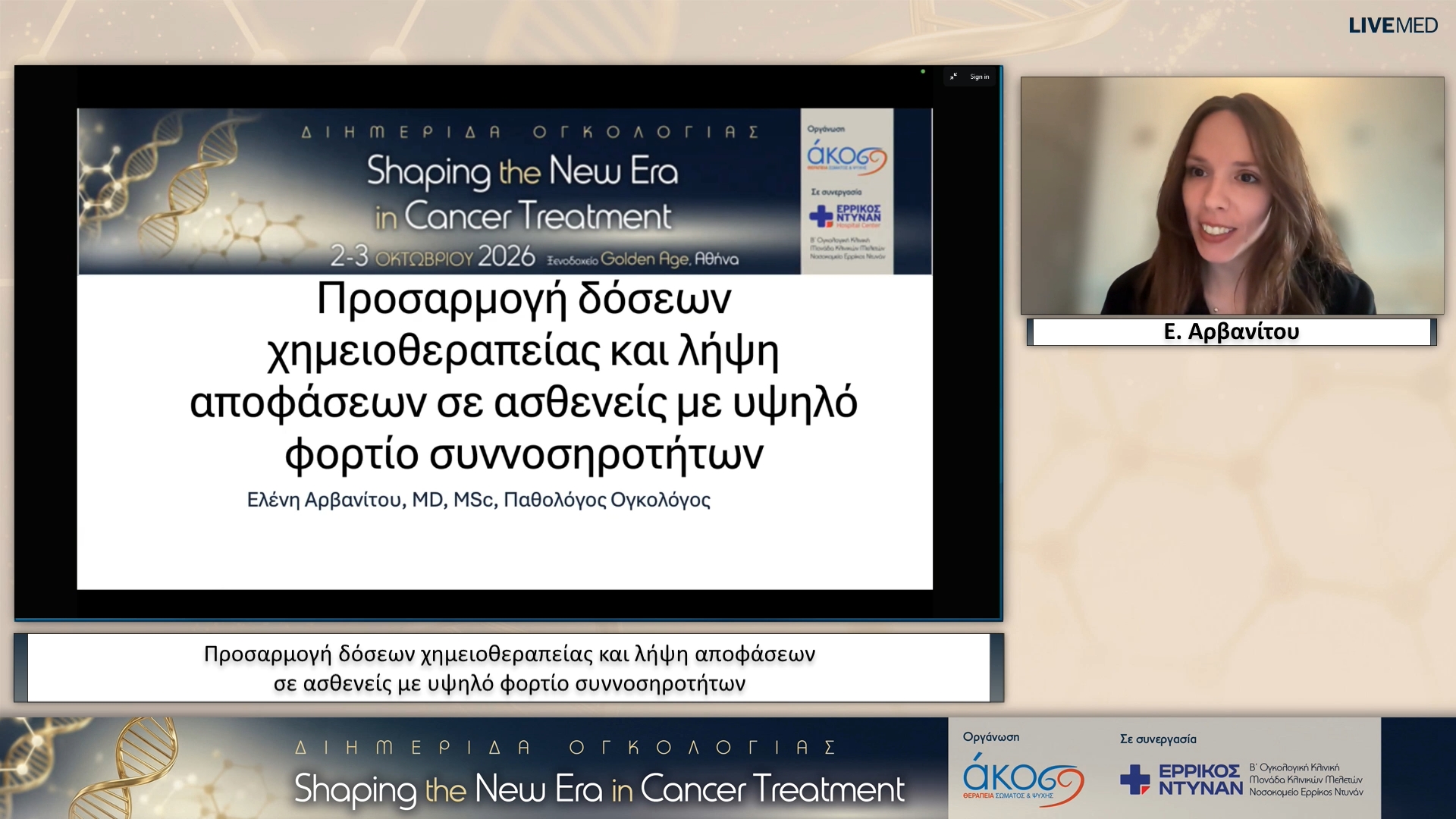Screen dimensions: 1456x819
Task: Click the Οργάνωση label in the bottom banner
Action: 991,737
